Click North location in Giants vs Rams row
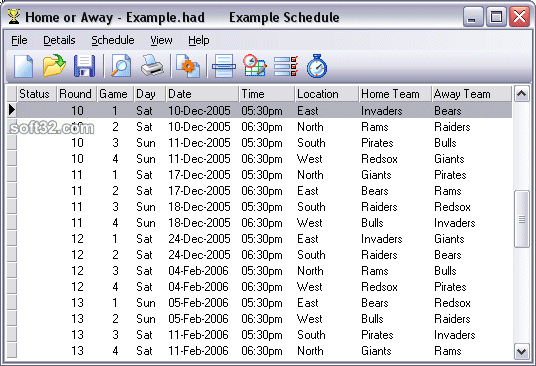Viewport: 536px width, 366px height. coord(310,351)
